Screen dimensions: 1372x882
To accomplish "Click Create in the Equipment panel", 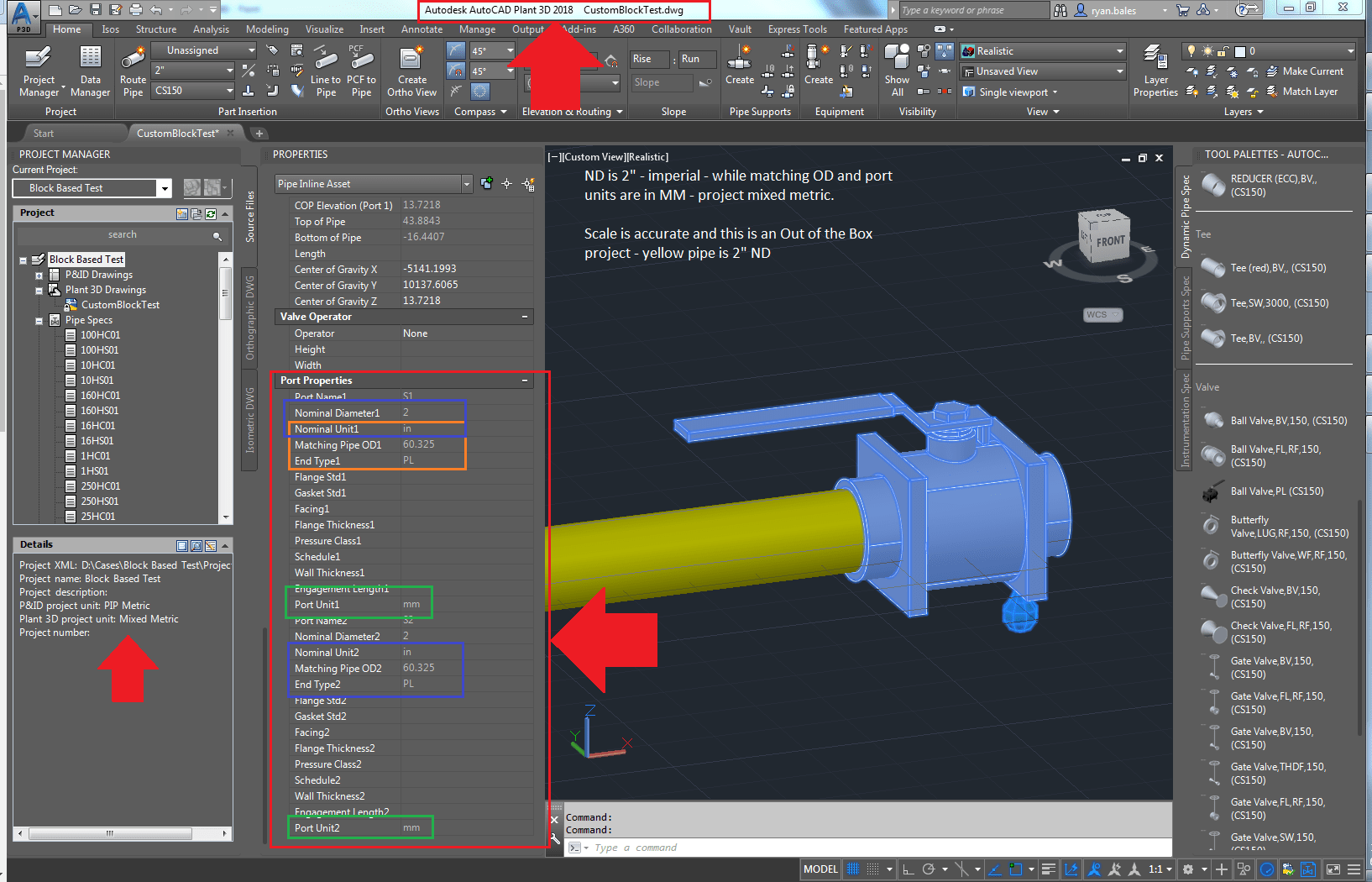I will (x=819, y=66).
